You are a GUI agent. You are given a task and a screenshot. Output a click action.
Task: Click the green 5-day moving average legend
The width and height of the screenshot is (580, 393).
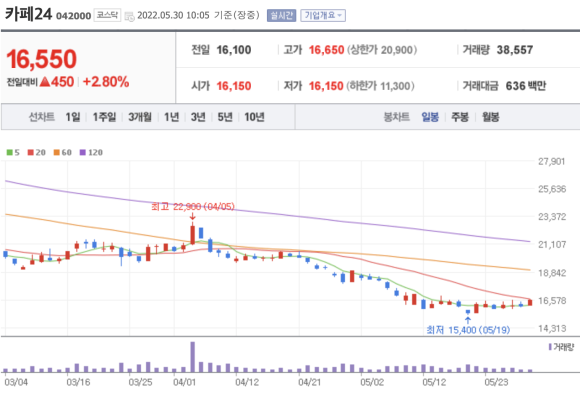(13, 152)
